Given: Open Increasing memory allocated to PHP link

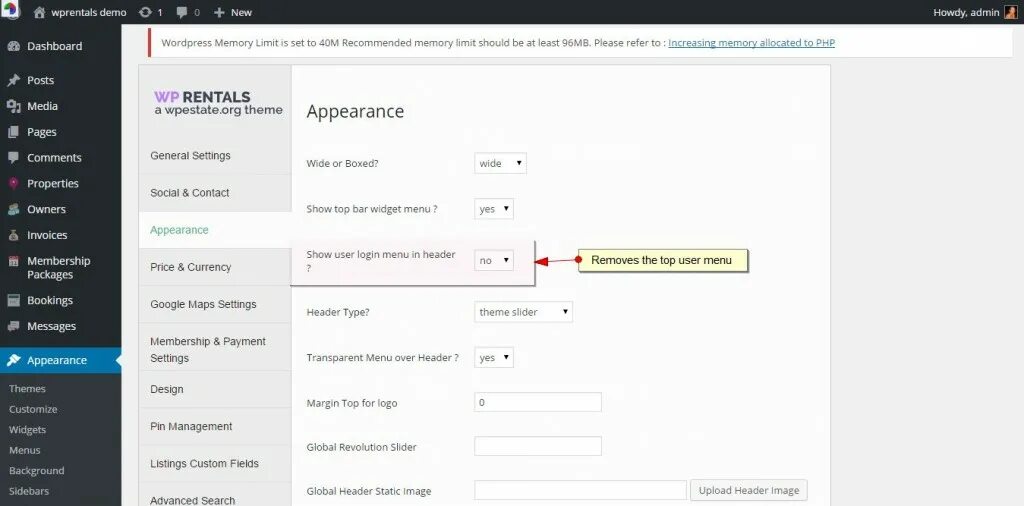Looking at the screenshot, I should pos(751,43).
